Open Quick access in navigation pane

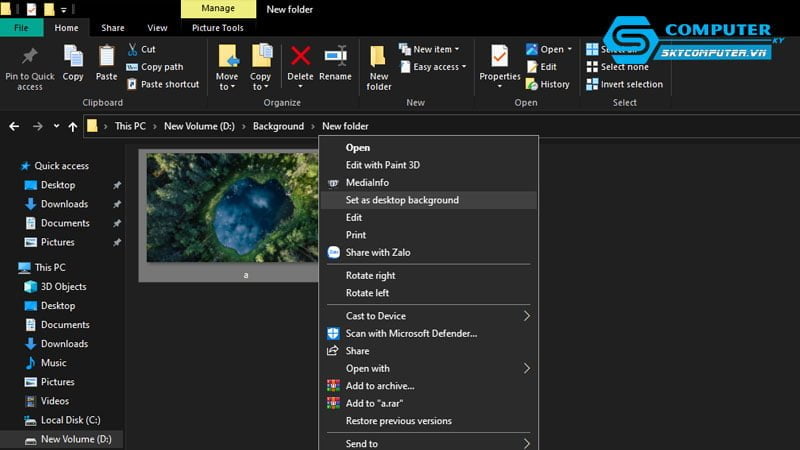[54, 166]
